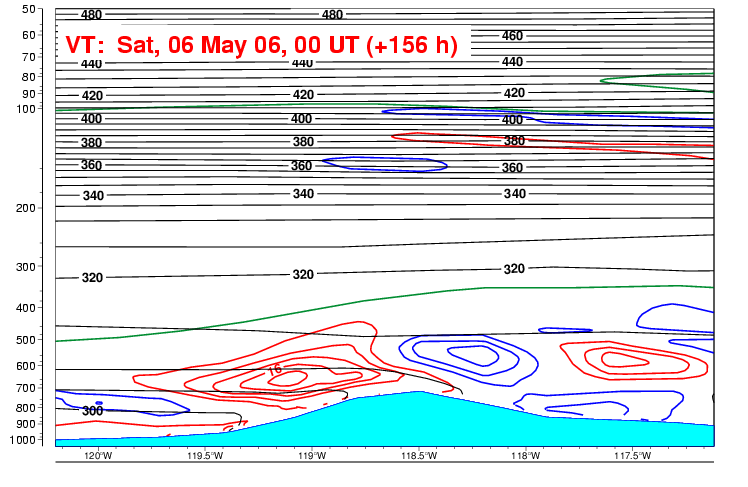Click the cyan terrain peak

(x=422, y=394)
